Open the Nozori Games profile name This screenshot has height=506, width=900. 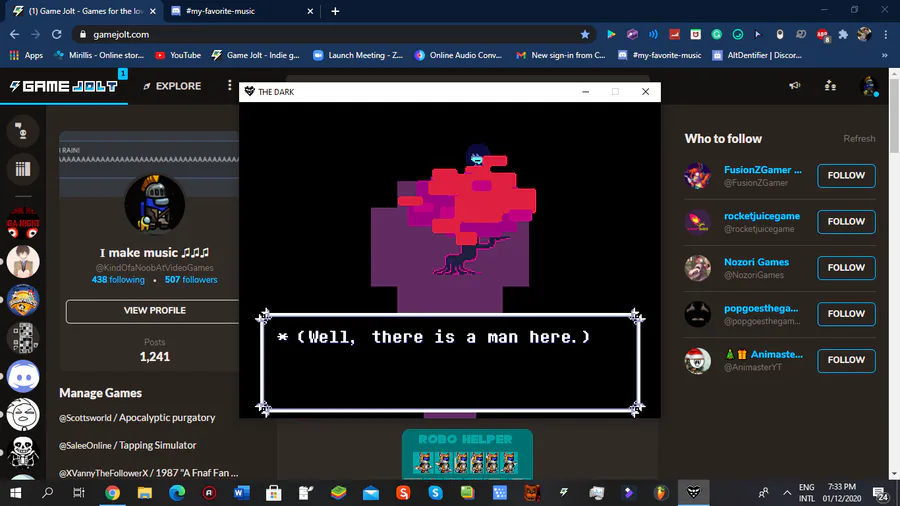pos(756,262)
